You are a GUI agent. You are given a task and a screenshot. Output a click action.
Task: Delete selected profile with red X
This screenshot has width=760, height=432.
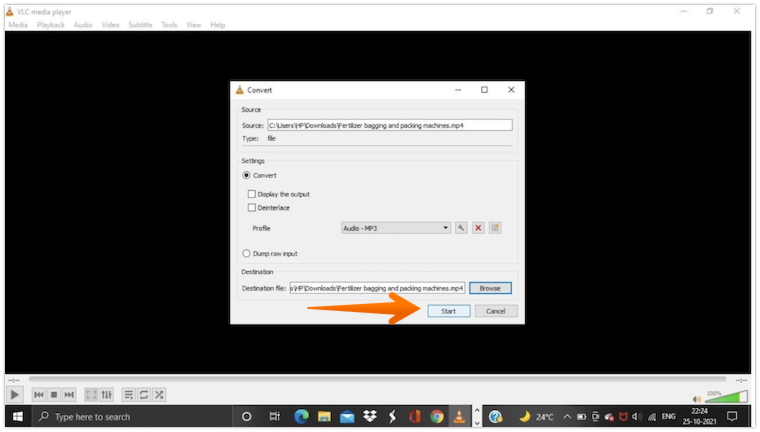[x=478, y=228]
